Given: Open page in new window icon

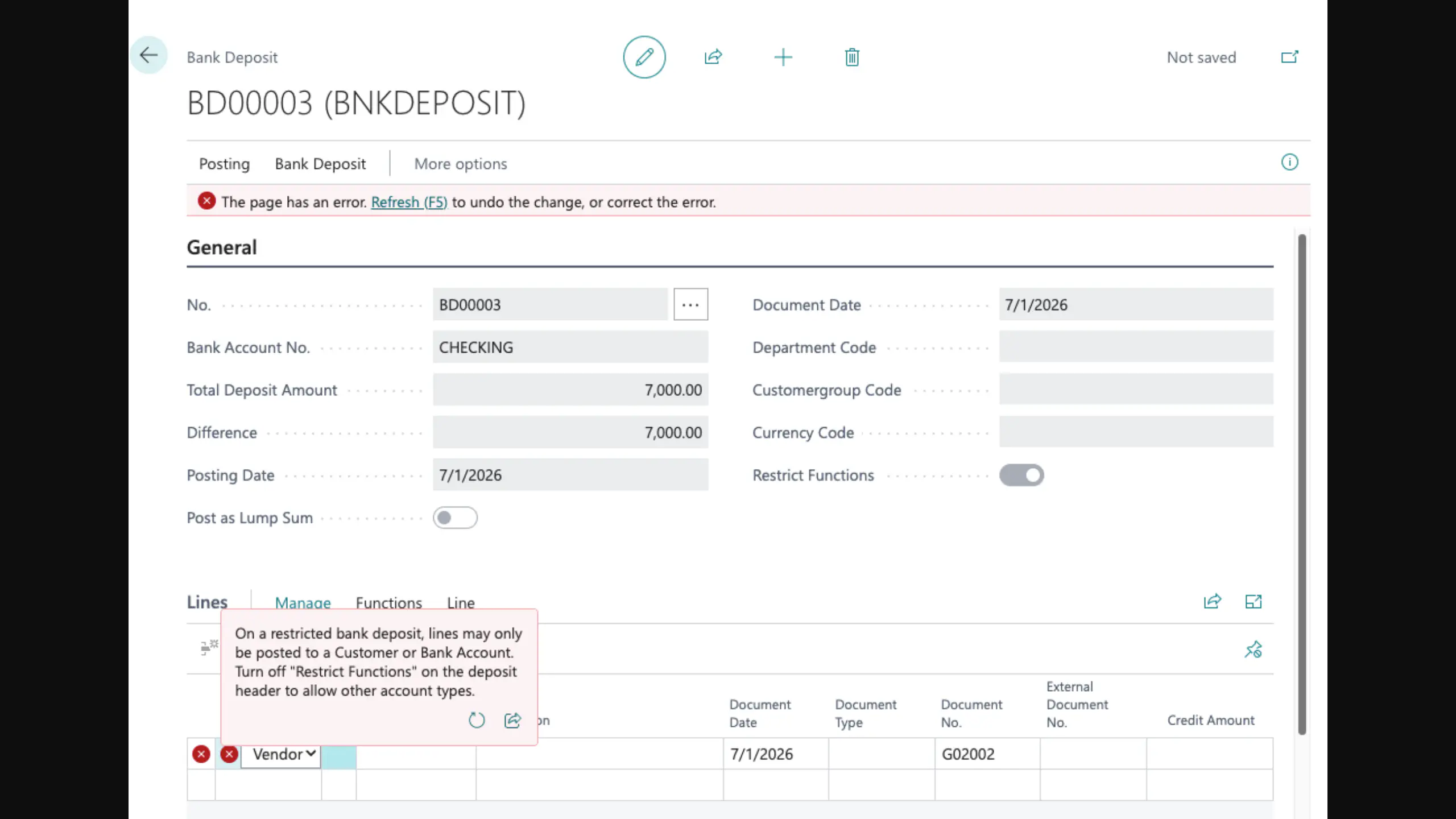Looking at the screenshot, I should [1289, 57].
